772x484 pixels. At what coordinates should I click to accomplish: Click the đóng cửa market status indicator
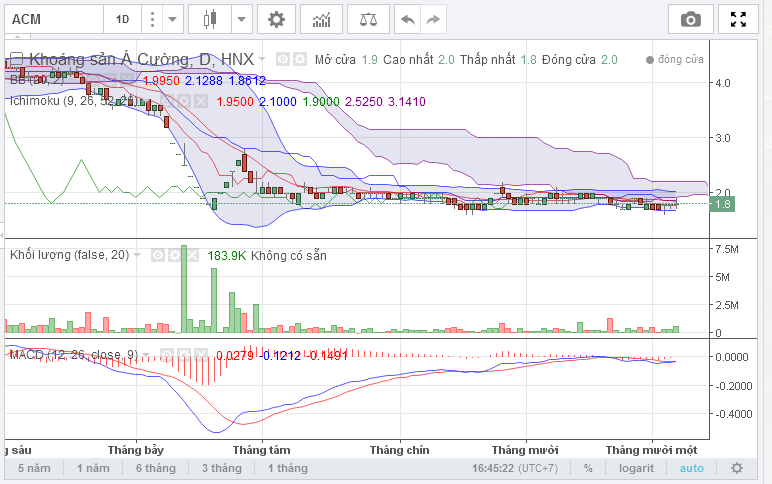675,60
